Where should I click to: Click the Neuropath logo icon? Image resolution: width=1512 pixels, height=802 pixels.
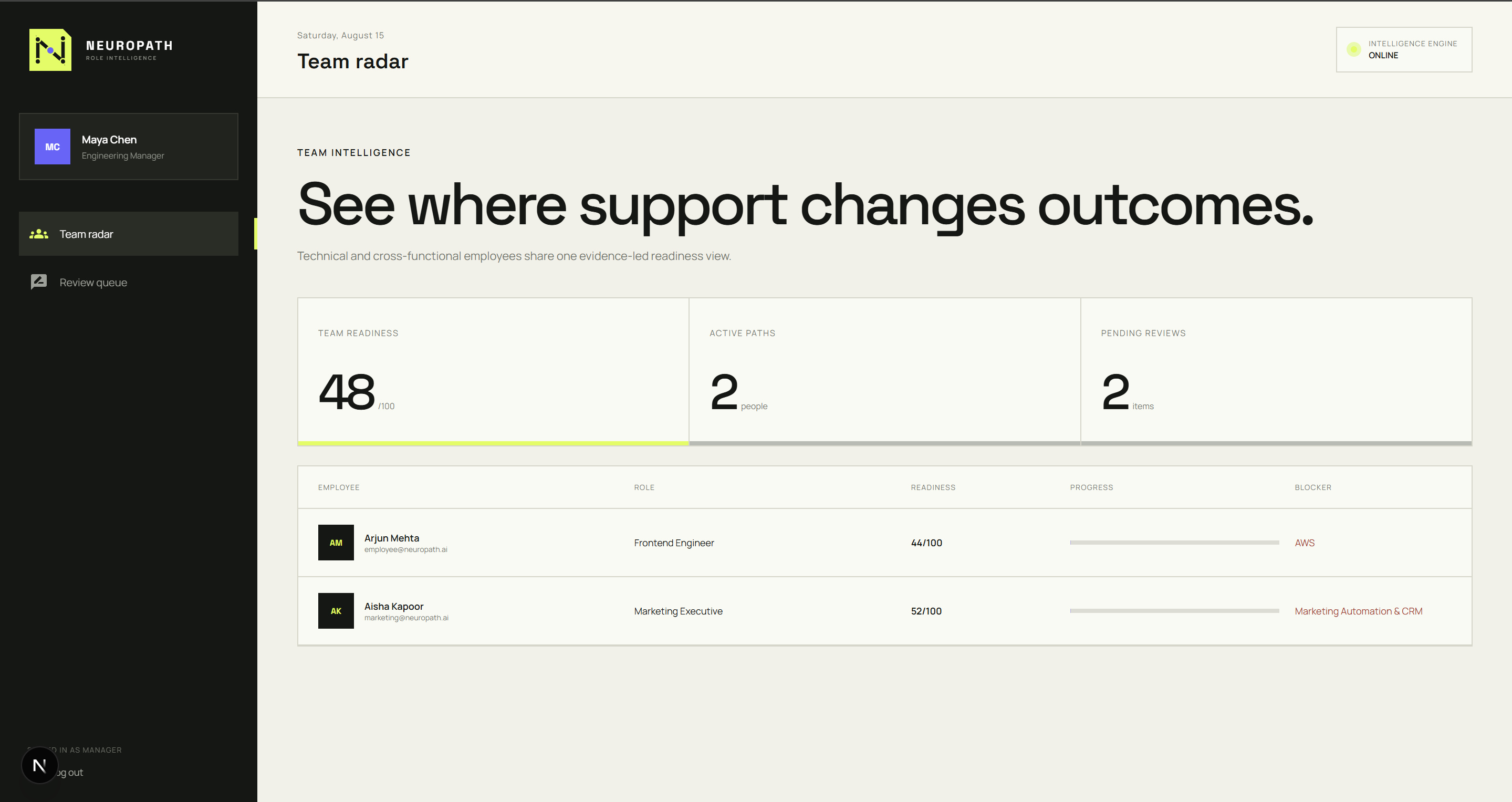pyautogui.click(x=50, y=50)
